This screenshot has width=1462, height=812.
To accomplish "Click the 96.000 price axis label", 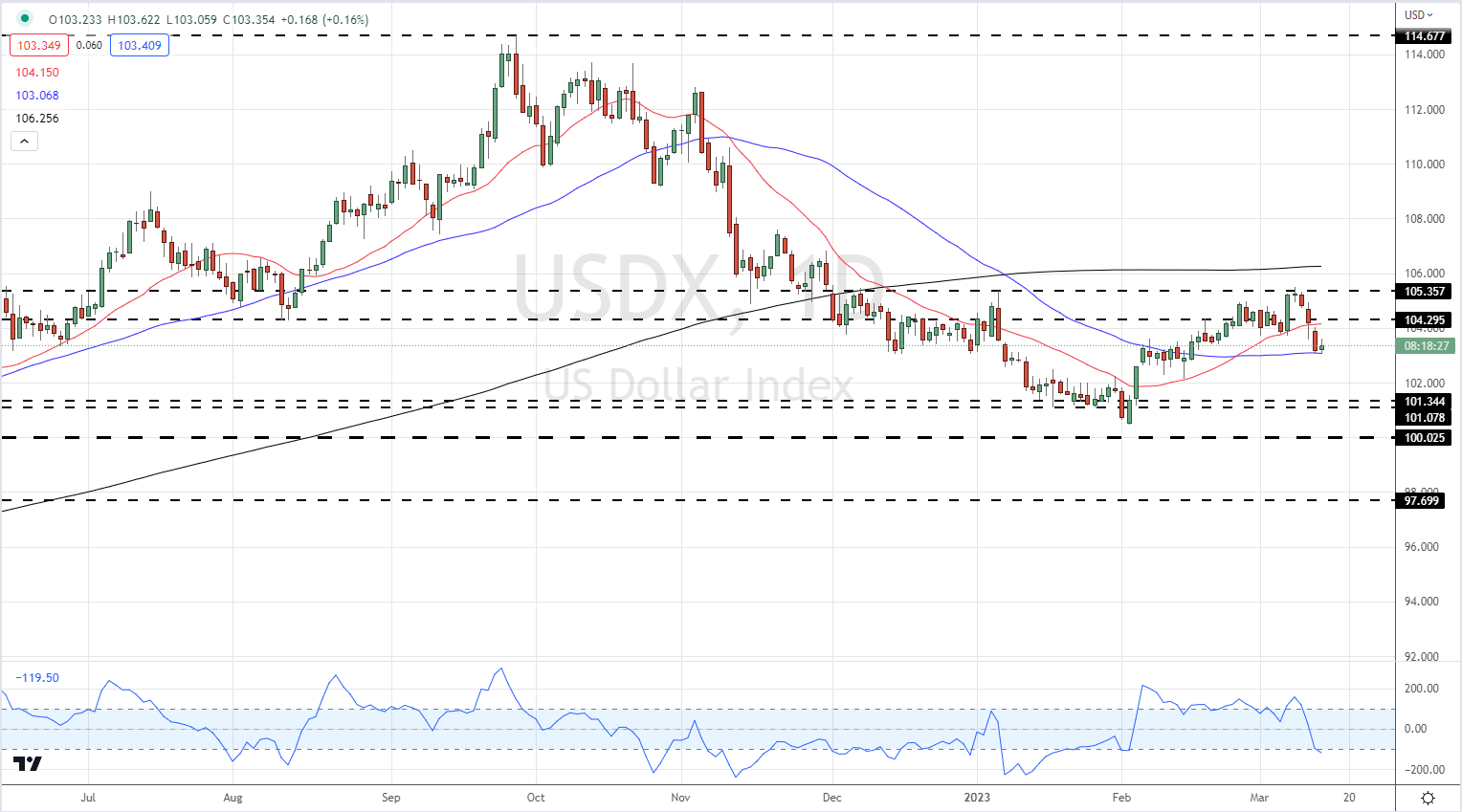I will pos(1422,547).
